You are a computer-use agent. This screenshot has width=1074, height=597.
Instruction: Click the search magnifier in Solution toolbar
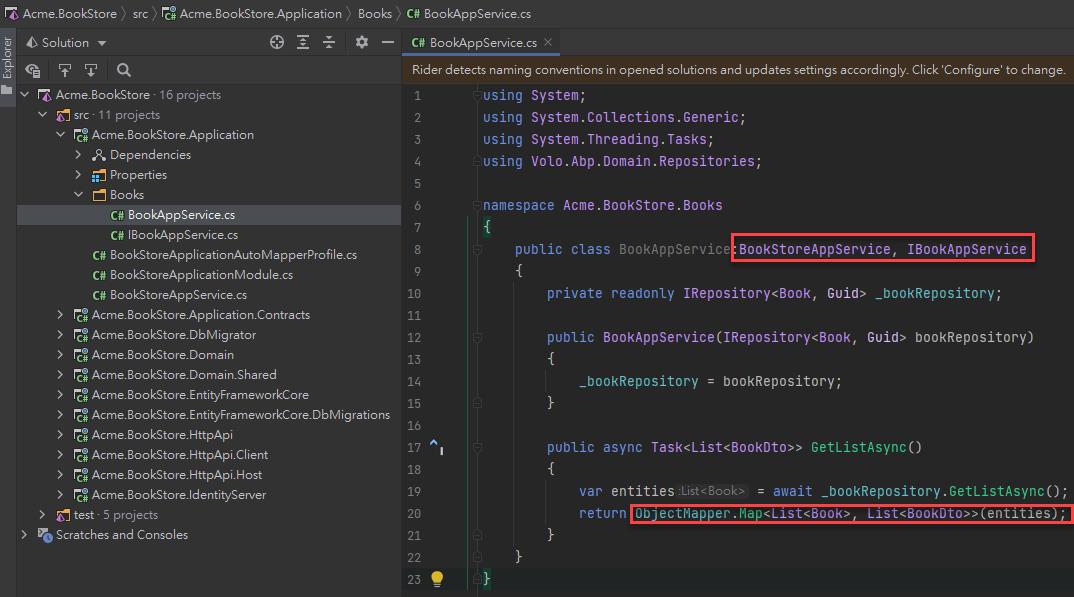click(124, 70)
